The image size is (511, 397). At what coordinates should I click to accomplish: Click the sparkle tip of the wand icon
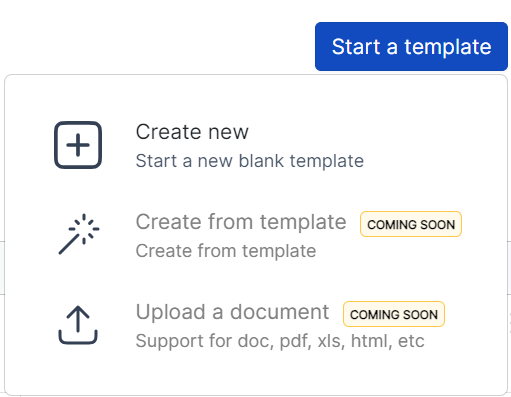(84, 229)
